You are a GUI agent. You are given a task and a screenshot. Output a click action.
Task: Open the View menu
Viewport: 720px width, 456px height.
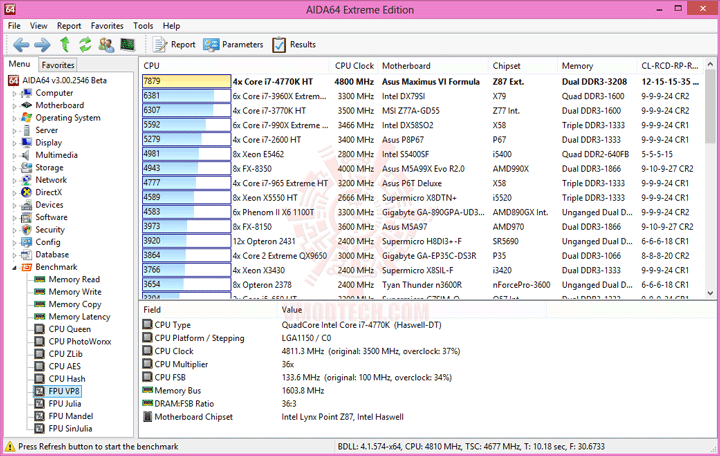point(39,26)
